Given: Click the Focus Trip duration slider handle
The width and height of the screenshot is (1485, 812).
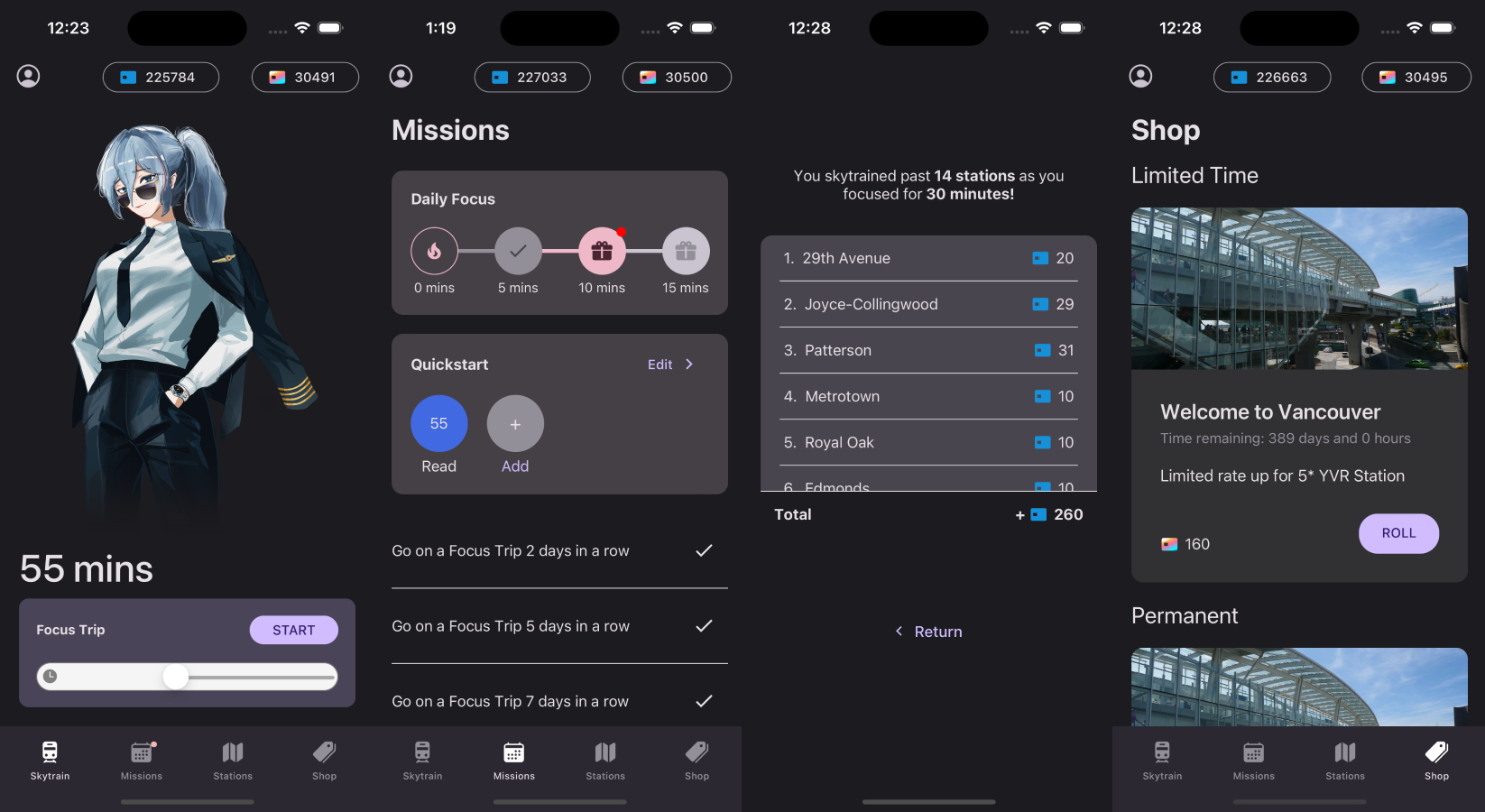Looking at the screenshot, I should [176, 677].
